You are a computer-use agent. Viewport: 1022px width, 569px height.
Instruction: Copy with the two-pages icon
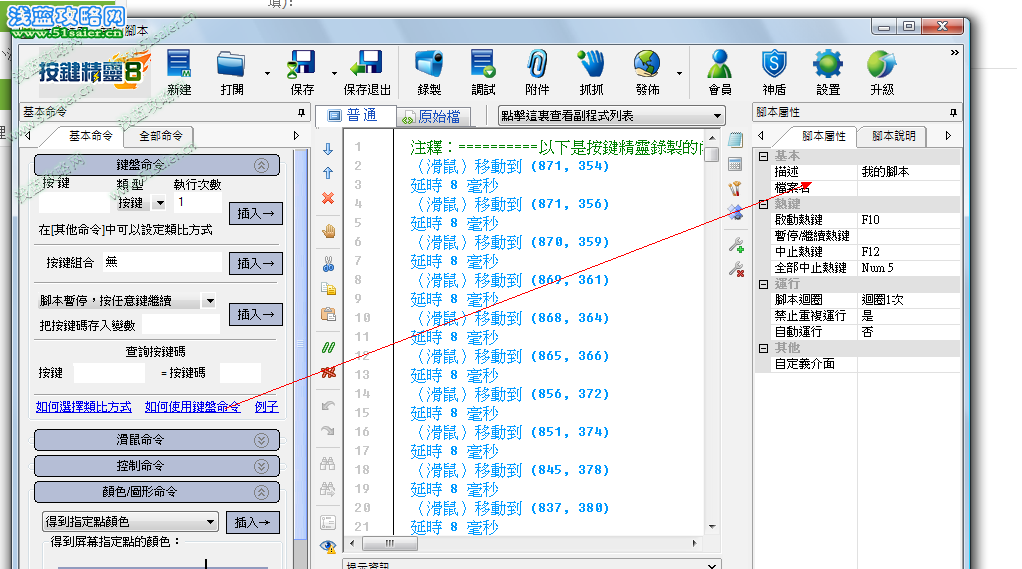(328, 288)
